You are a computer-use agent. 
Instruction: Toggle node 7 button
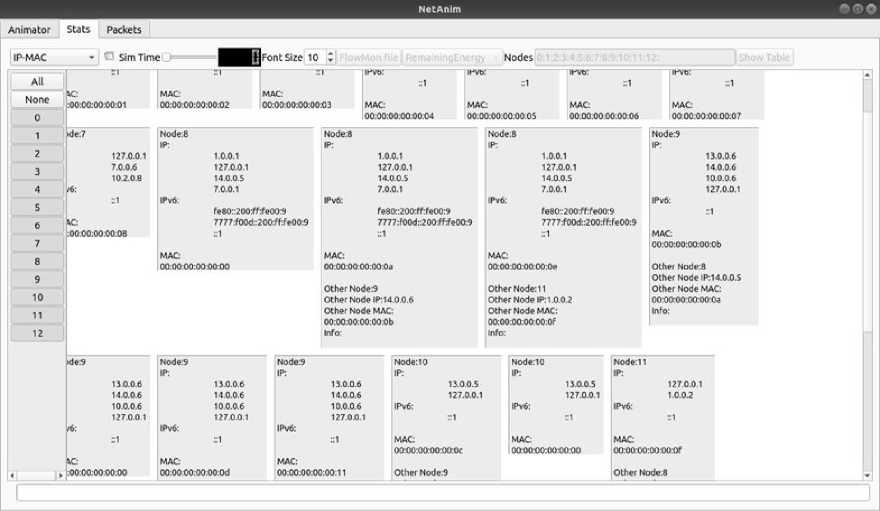pyautogui.click(x=37, y=243)
